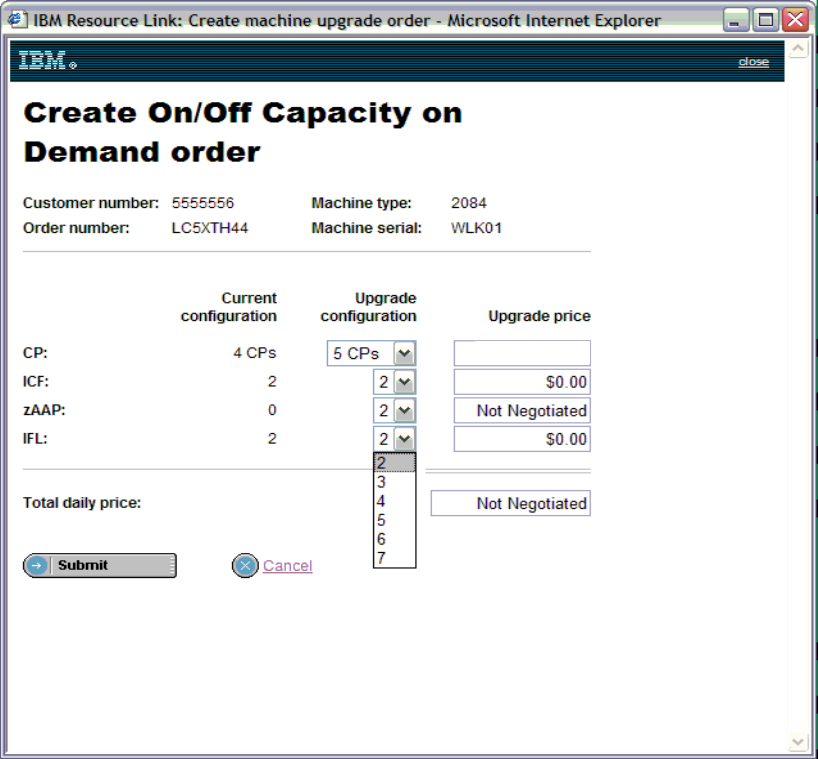Click the Internet Explorer page icon in title bar
The width and height of the screenshot is (818, 759).
tap(17, 20)
